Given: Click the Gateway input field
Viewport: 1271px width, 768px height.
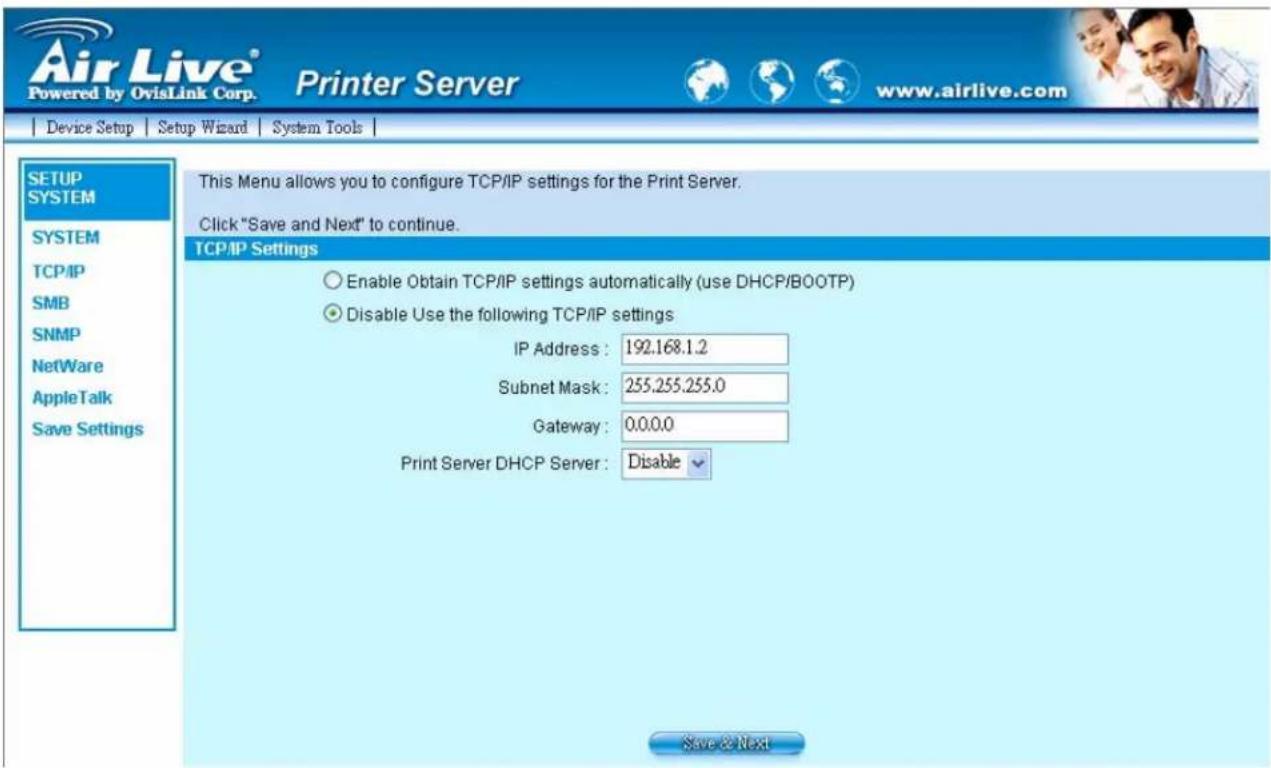Looking at the screenshot, I should 705,426.
